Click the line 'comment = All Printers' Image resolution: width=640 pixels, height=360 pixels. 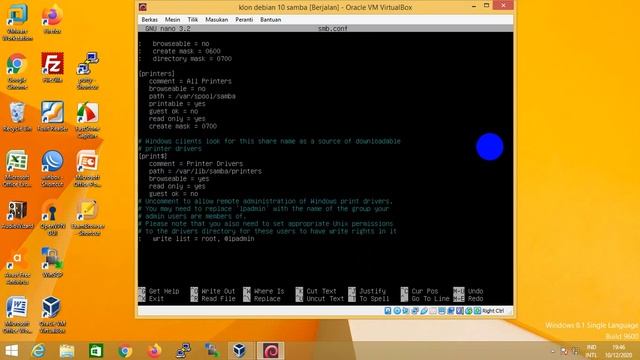point(190,81)
